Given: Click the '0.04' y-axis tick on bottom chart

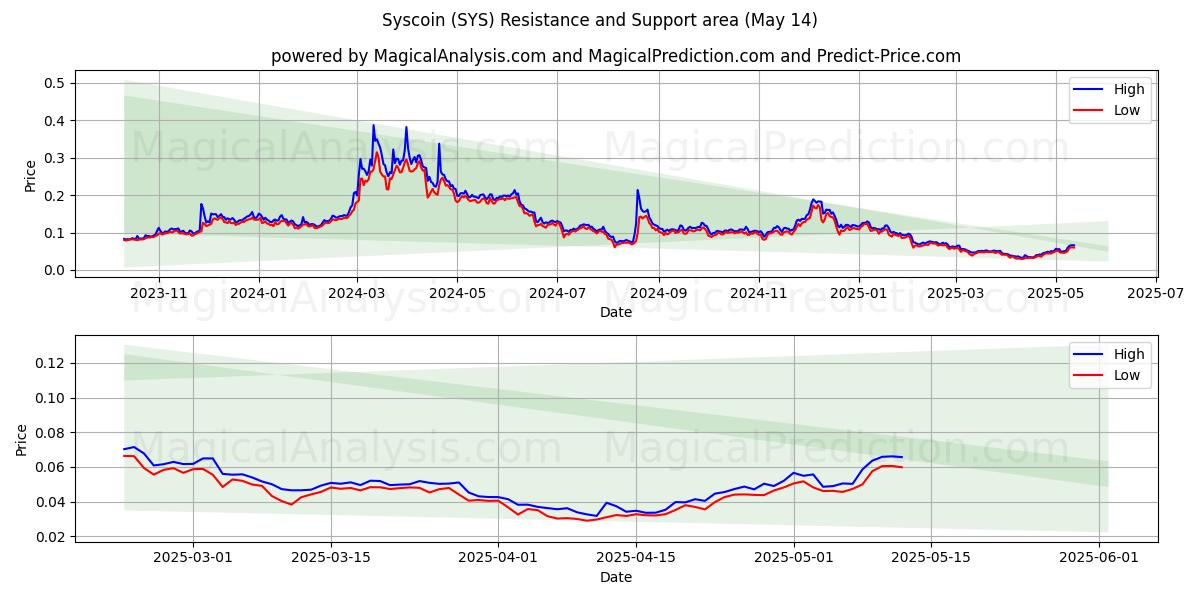Looking at the screenshot, I should (x=51, y=502).
